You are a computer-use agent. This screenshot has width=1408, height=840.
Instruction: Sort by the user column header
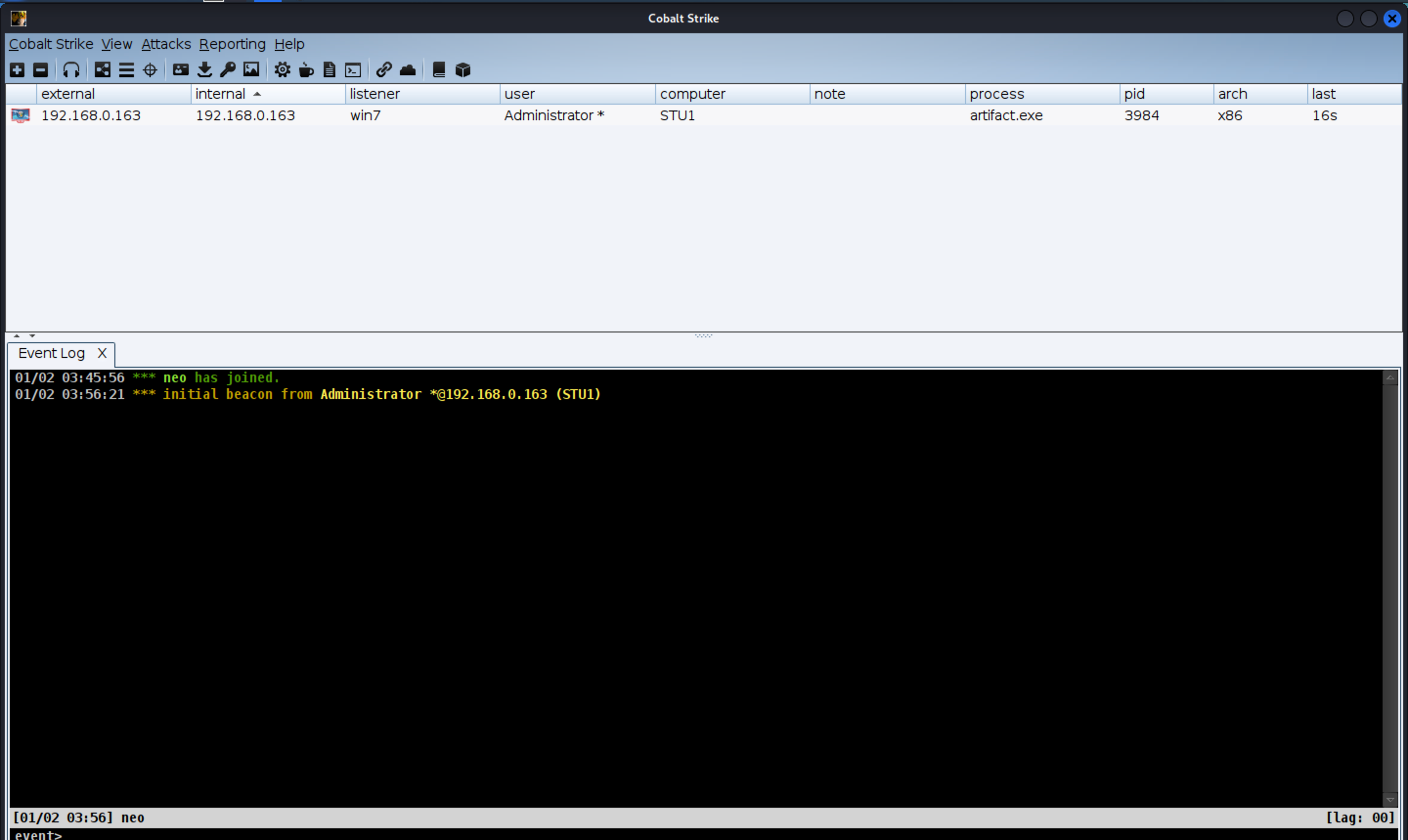(578, 94)
